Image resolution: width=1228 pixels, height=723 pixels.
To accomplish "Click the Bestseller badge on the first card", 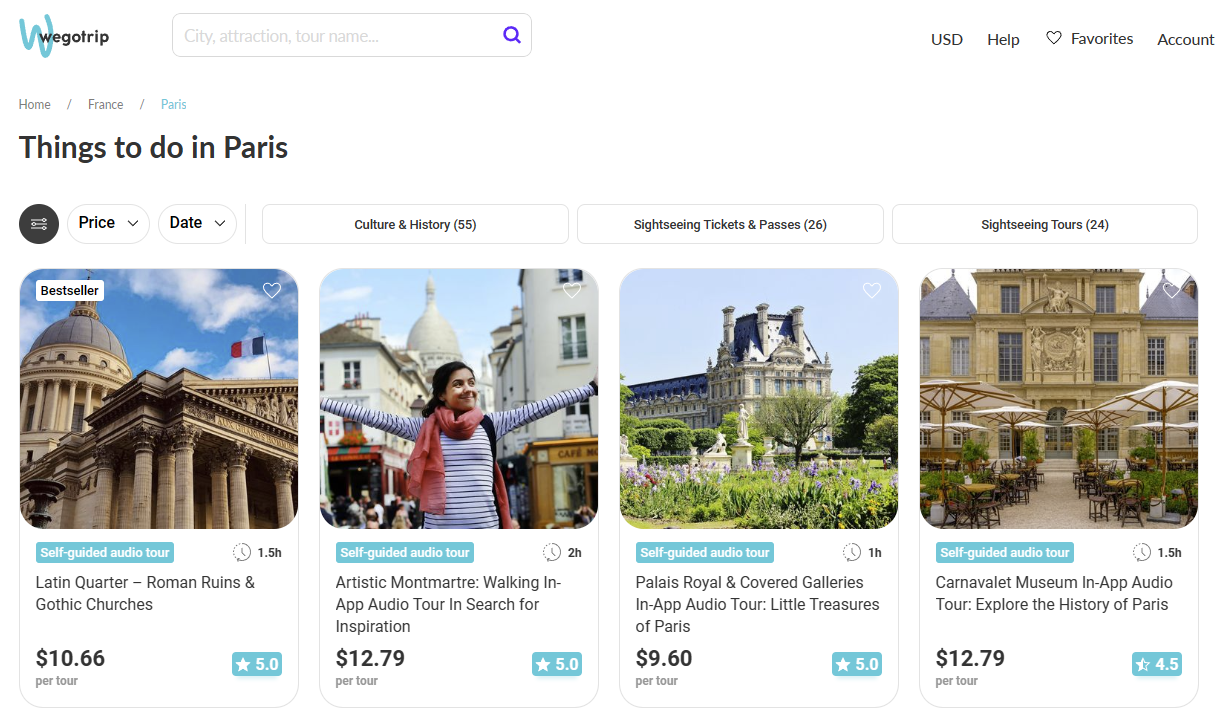I will pyautogui.click(x=70, y=291).
